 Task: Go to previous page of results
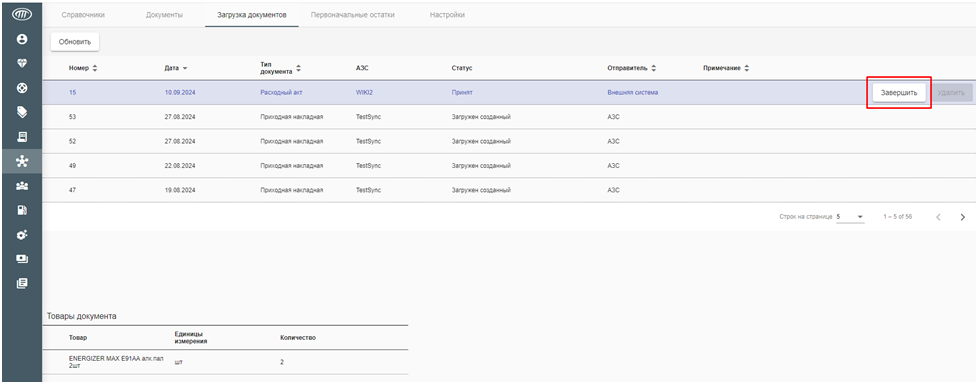click(938, 217)
